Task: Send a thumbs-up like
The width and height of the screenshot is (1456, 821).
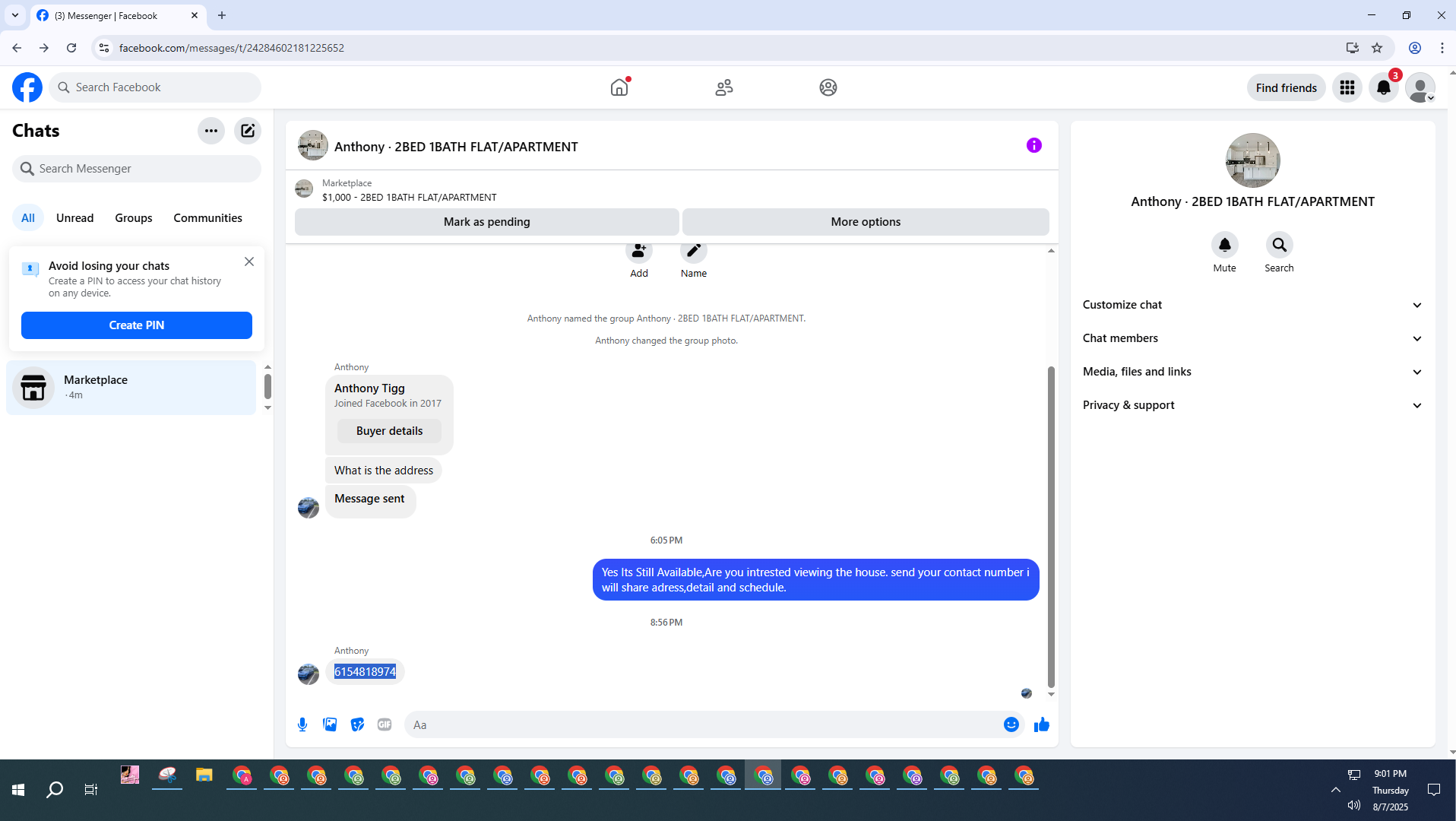Action: tap(1042, 724)
